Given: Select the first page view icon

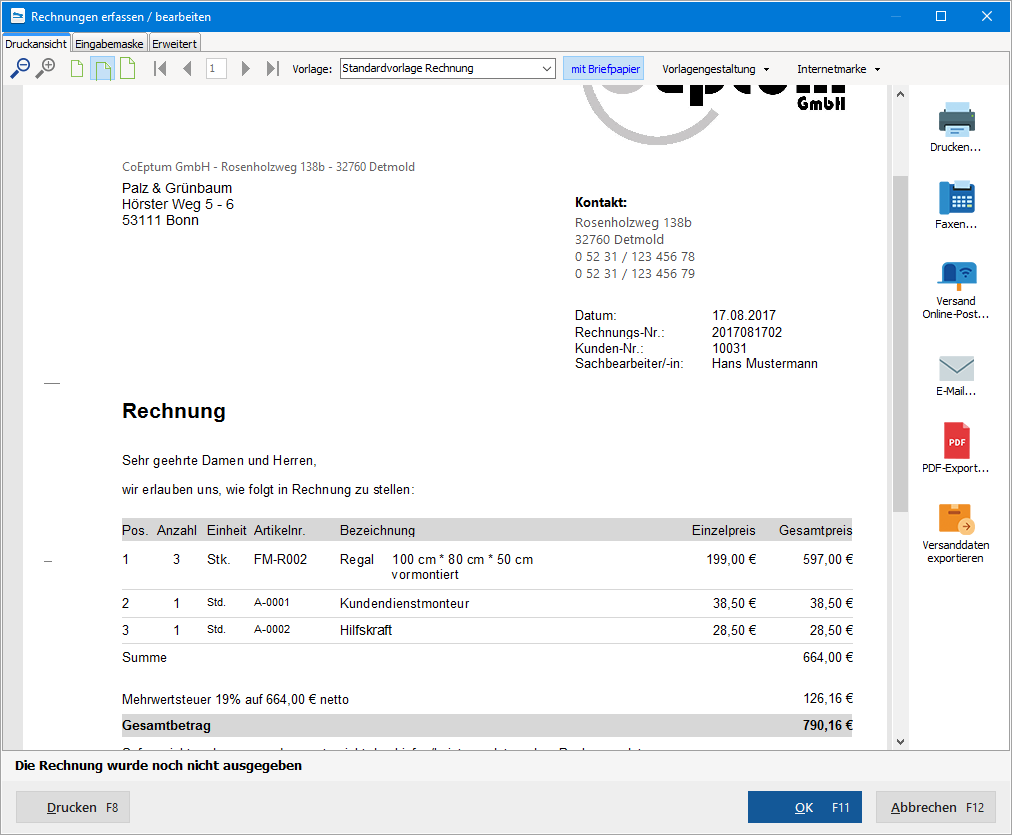Looking at the screenshot, I should [77, 68].
